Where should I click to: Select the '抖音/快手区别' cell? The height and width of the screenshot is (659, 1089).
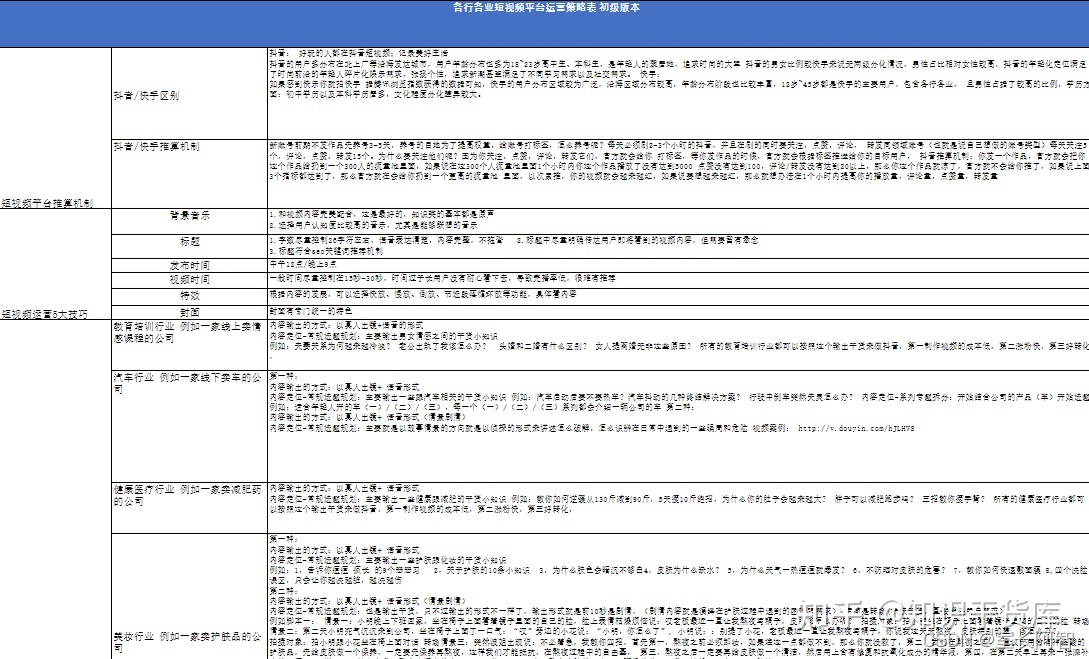point(146,96)
